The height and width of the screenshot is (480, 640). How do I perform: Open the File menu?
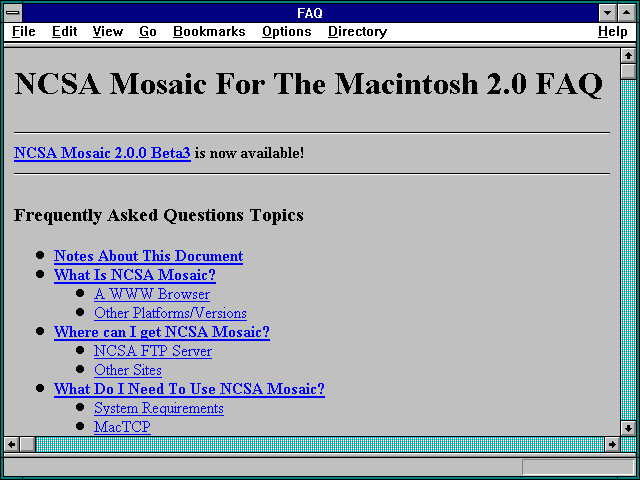(24, 32)
